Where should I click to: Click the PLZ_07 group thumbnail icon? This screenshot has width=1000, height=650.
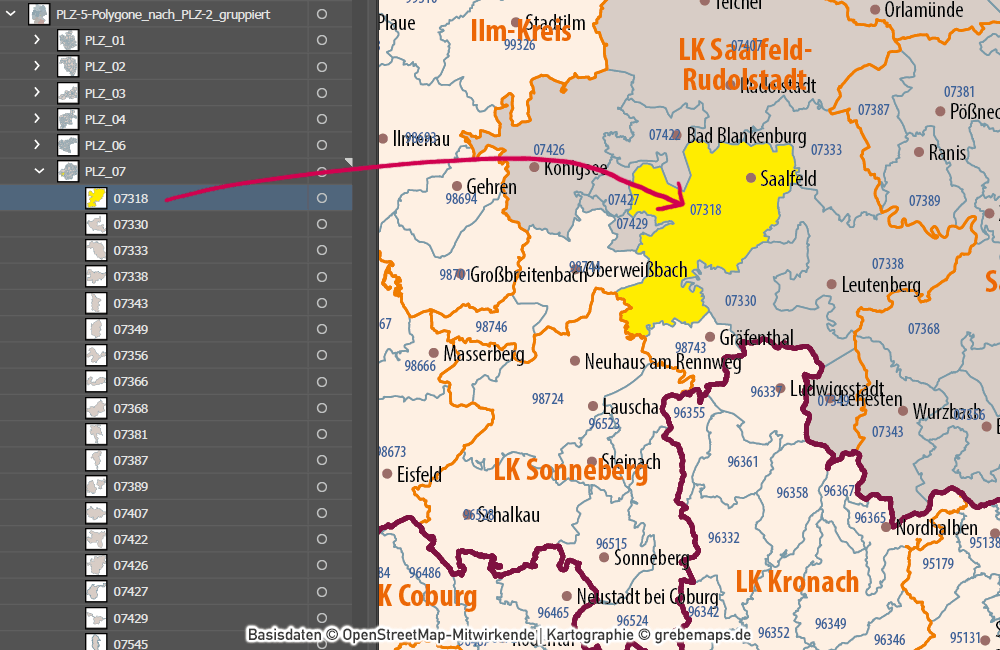click(69, 171)
